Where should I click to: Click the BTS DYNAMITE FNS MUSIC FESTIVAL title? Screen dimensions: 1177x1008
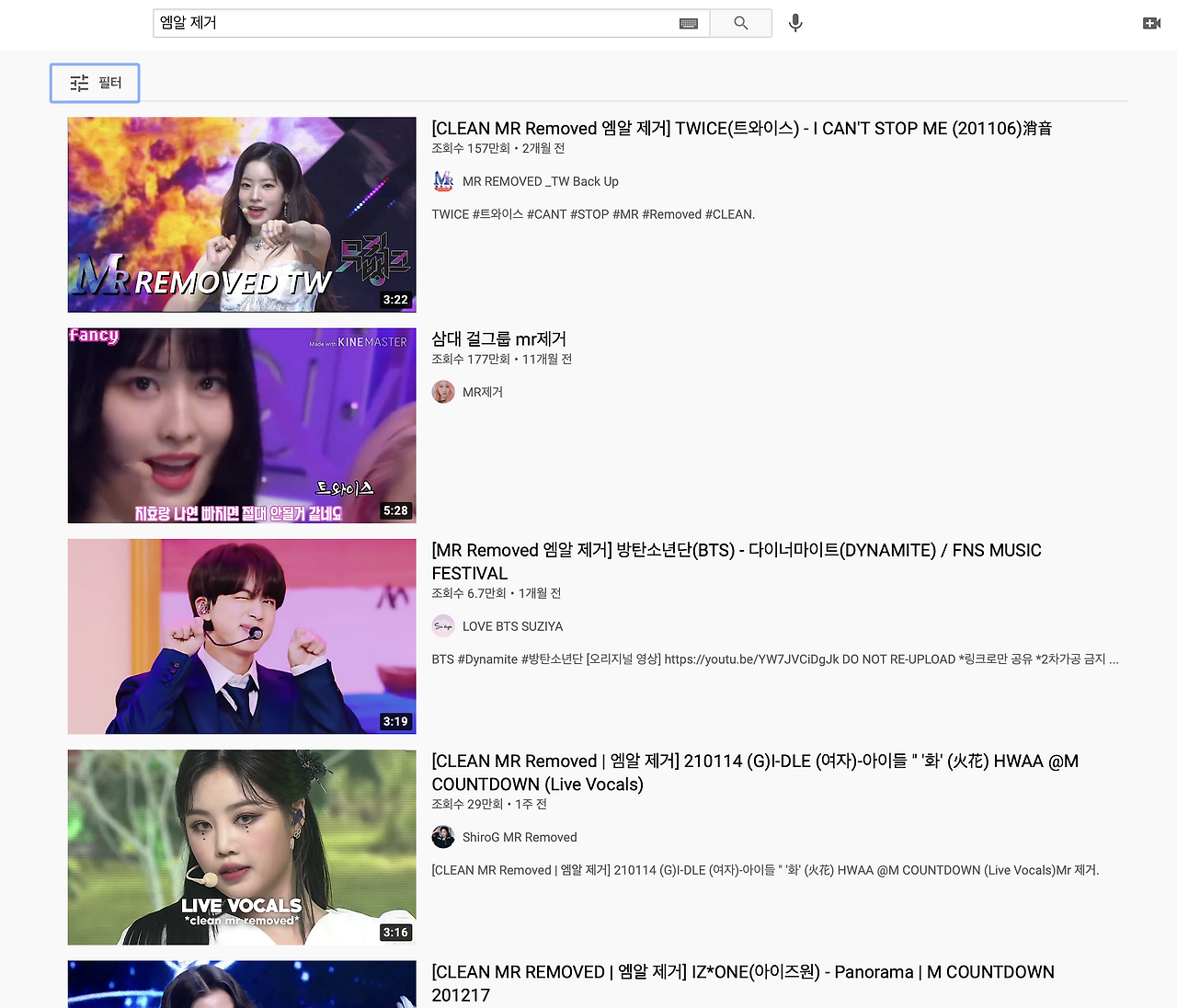click(736, 561)
